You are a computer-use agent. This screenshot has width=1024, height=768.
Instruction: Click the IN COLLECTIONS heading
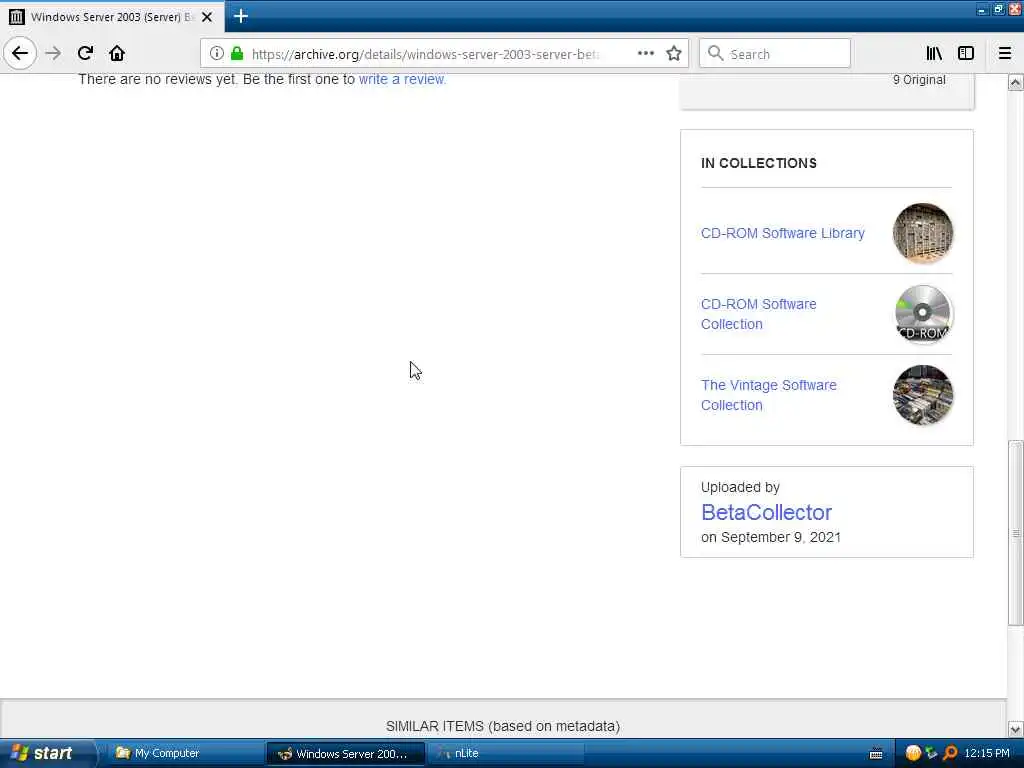[x=759, y=163]
